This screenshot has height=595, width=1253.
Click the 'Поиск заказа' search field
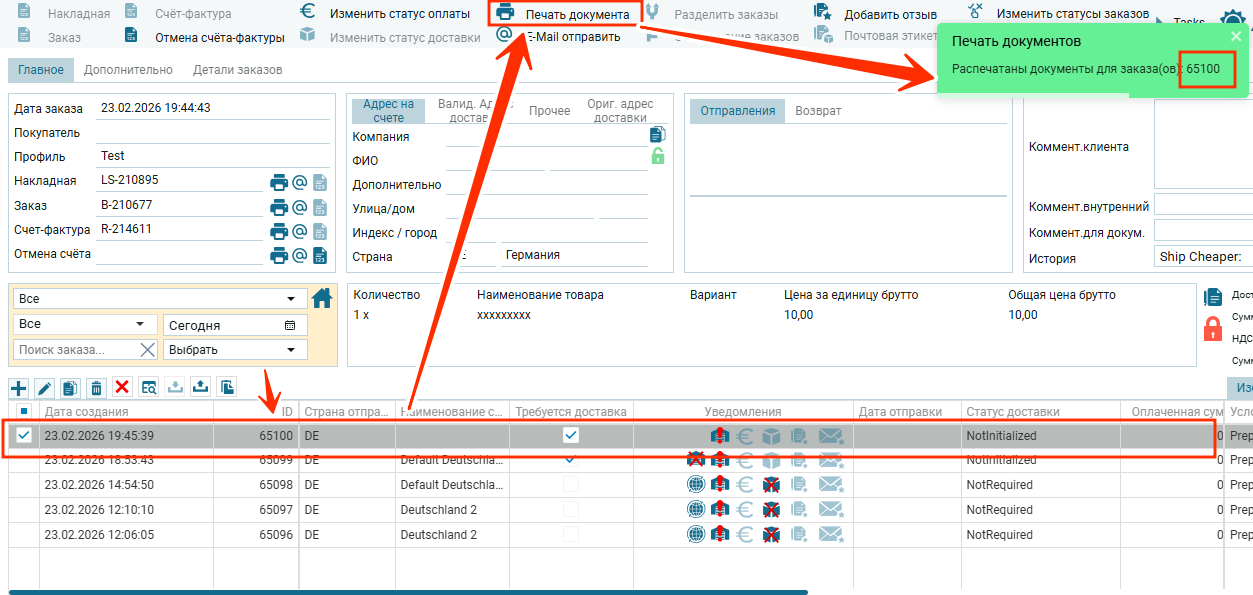click(75, 350)
